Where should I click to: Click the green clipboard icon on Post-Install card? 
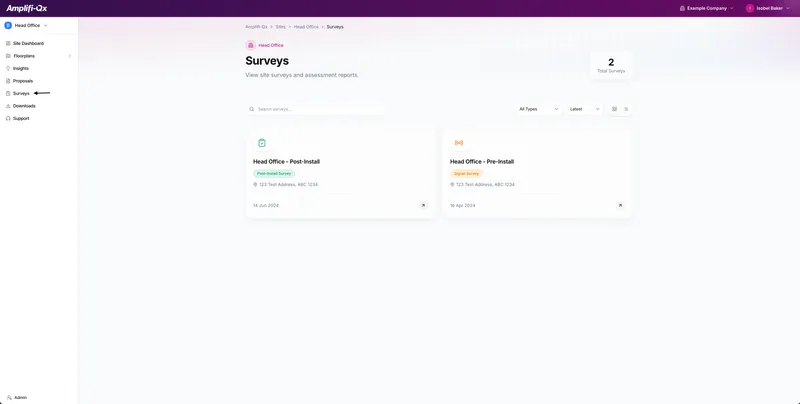pyautogui.click(x=262, y=143)
